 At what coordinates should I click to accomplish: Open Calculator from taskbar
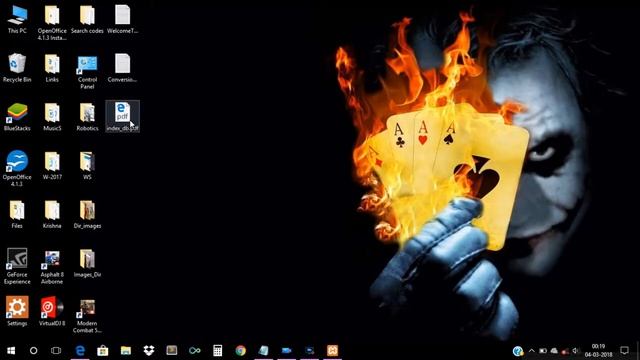pos(218,351)
